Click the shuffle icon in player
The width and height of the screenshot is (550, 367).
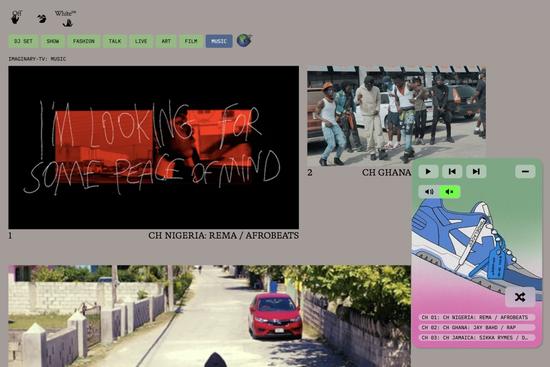point(520,297)
